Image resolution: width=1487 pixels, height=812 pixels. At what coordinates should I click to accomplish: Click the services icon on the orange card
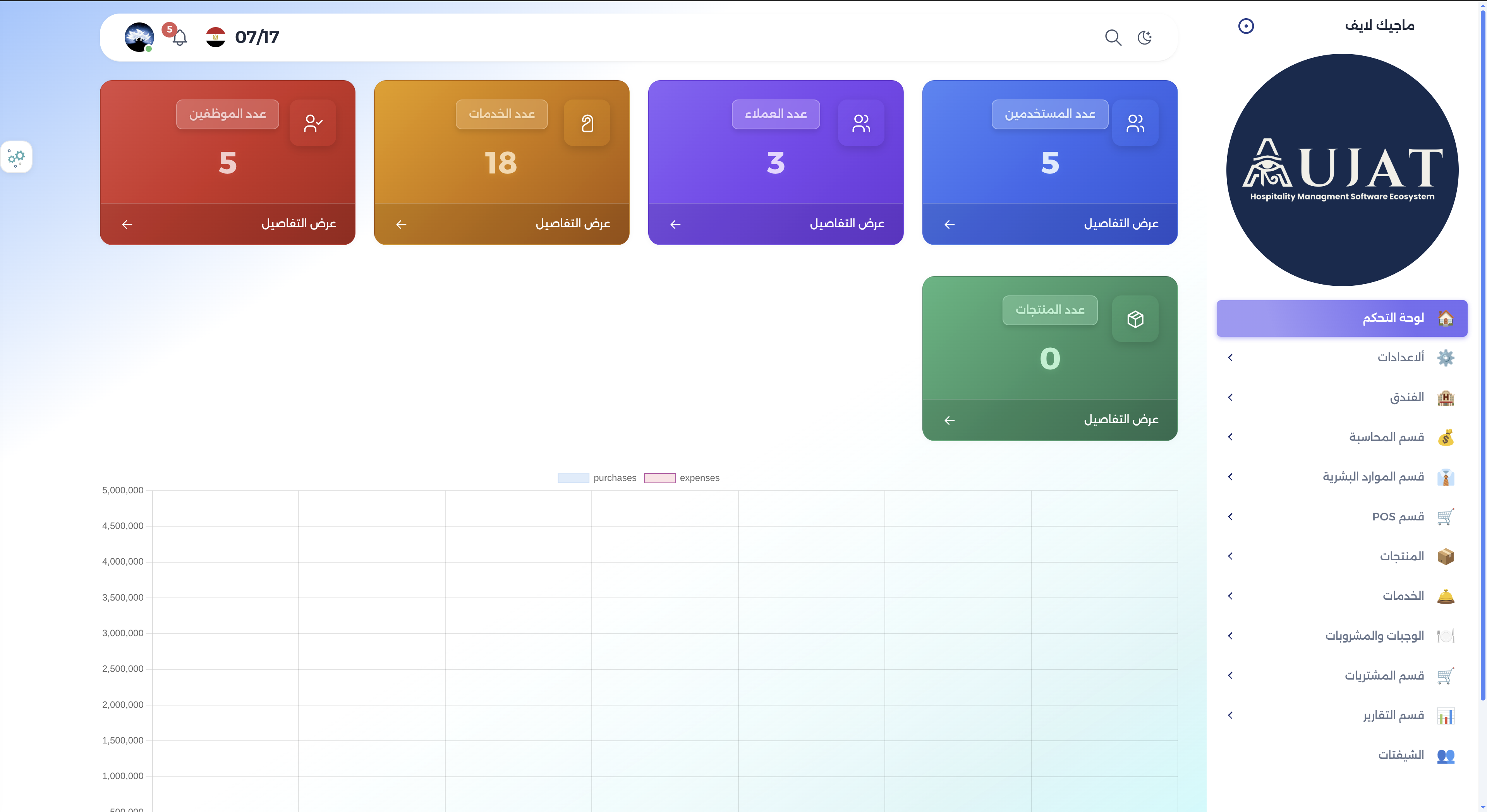[x=587, y=123]
